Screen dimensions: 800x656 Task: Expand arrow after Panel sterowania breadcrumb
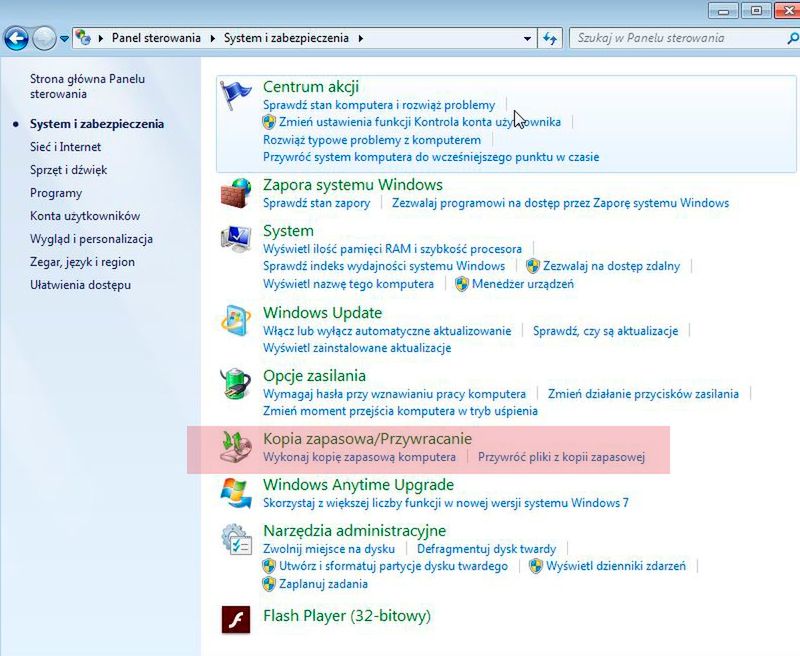pos(212,38)
